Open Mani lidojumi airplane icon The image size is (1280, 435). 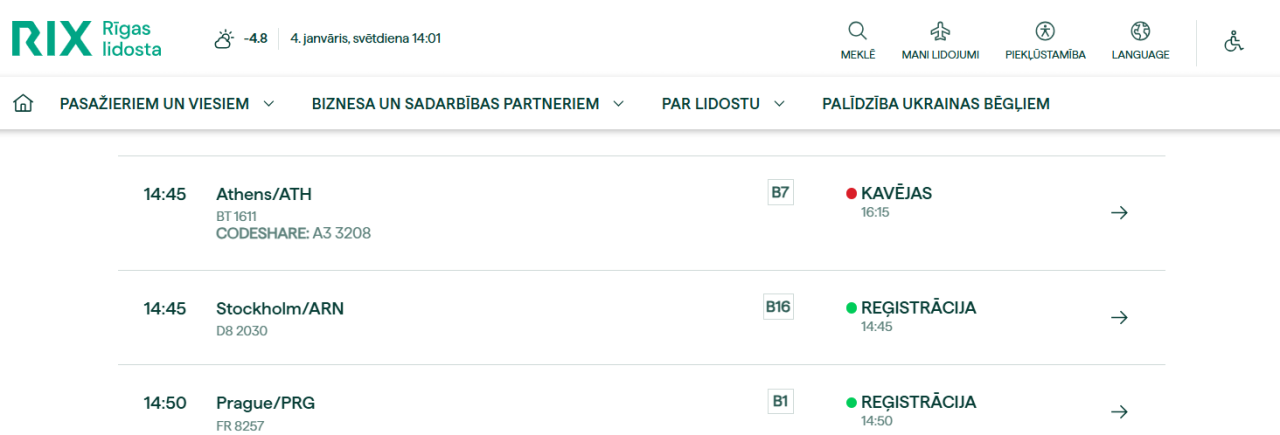coord(940,31)
